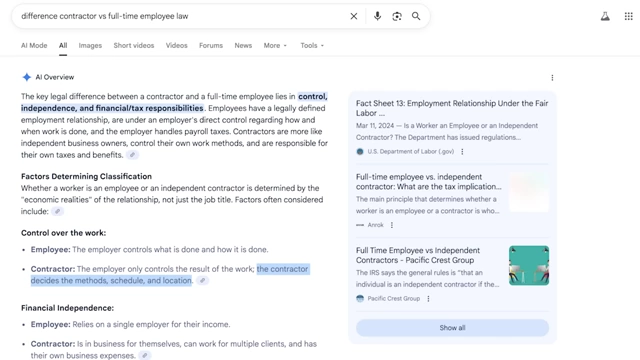
Task: Click 'Financial Independence:' heading
Action: [67, 308]
